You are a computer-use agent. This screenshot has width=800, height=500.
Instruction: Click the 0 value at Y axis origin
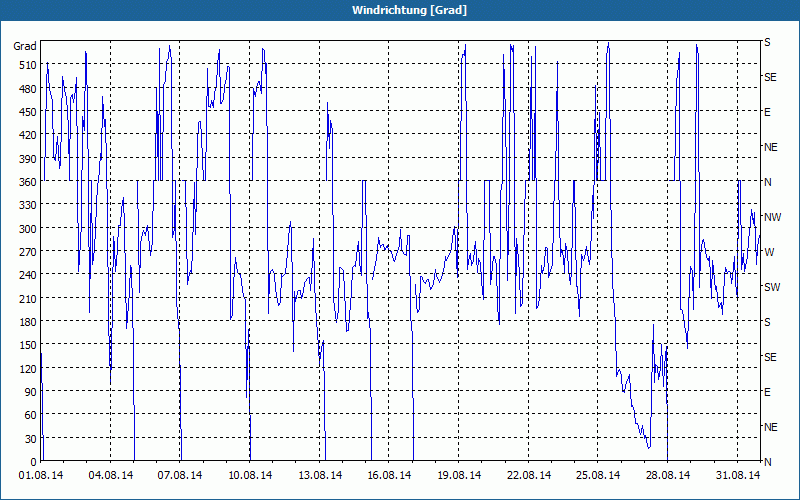point(34,462)
